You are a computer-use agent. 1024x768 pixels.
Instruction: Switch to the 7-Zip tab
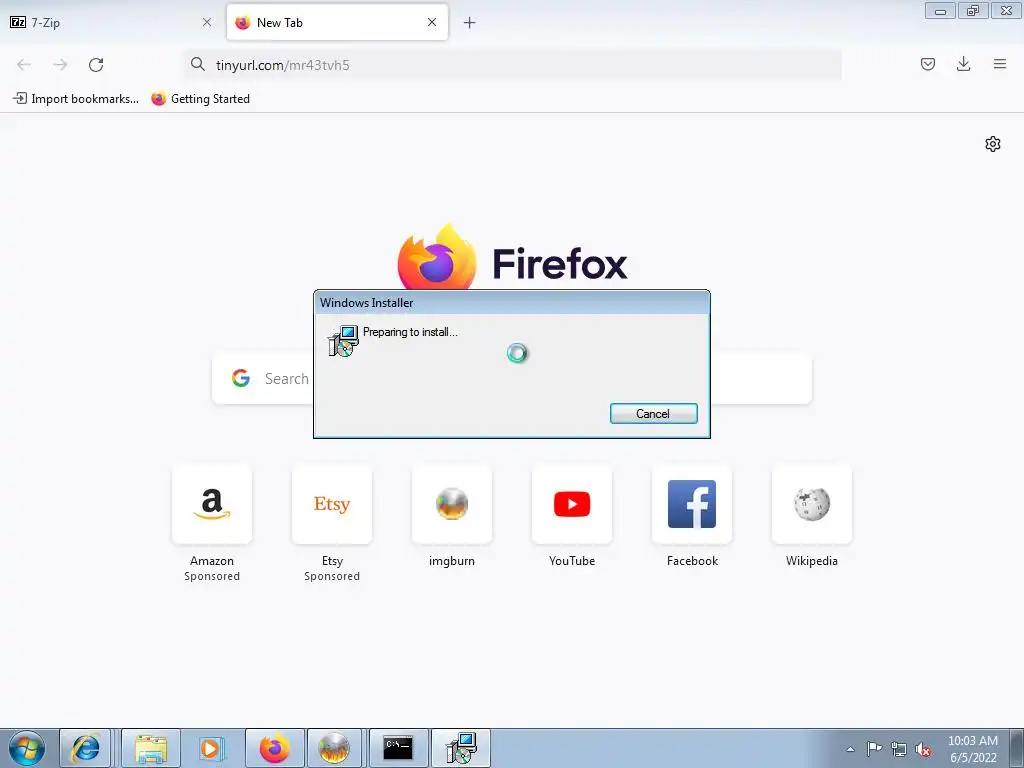tap(110, 22)
